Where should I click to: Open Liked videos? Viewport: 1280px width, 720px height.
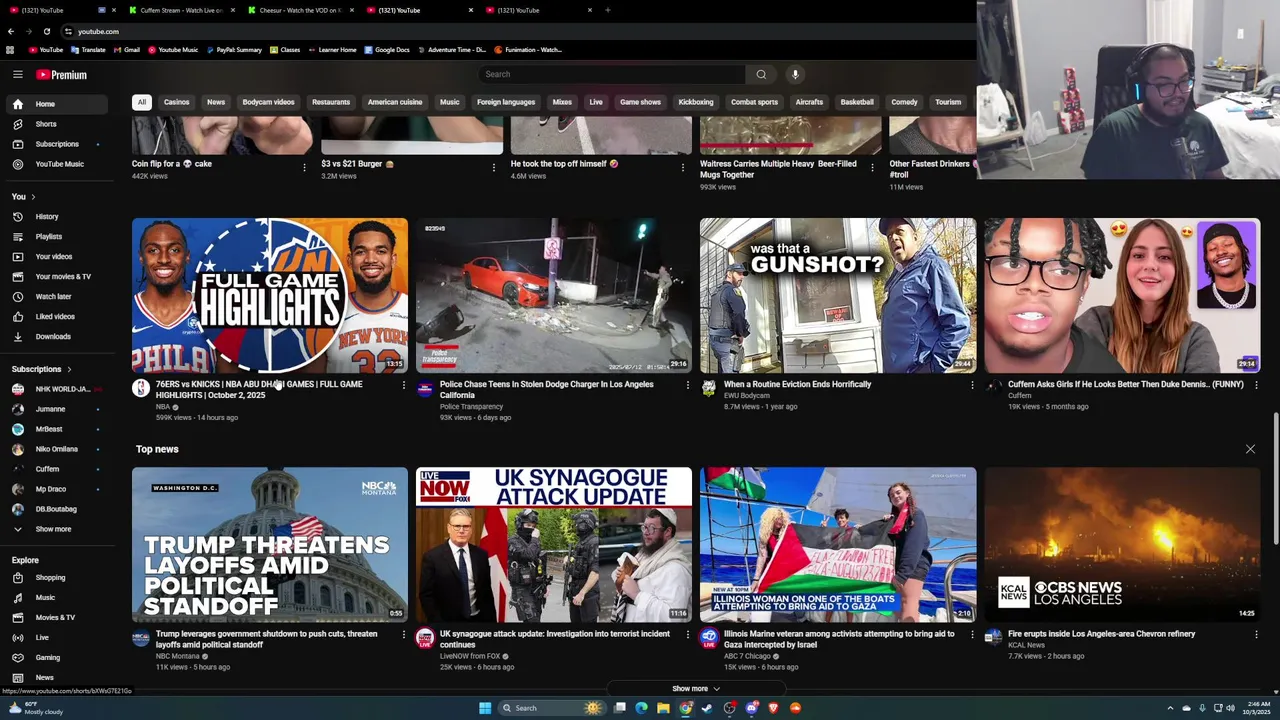coord(55,316)
